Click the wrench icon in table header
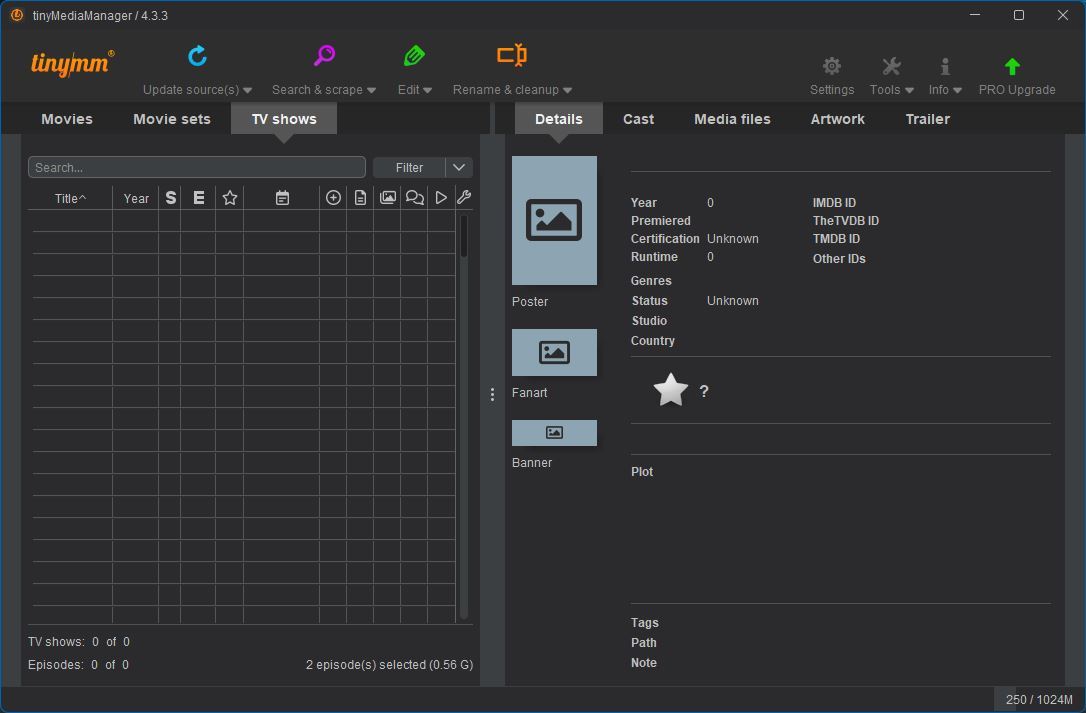 coord(464,198)
